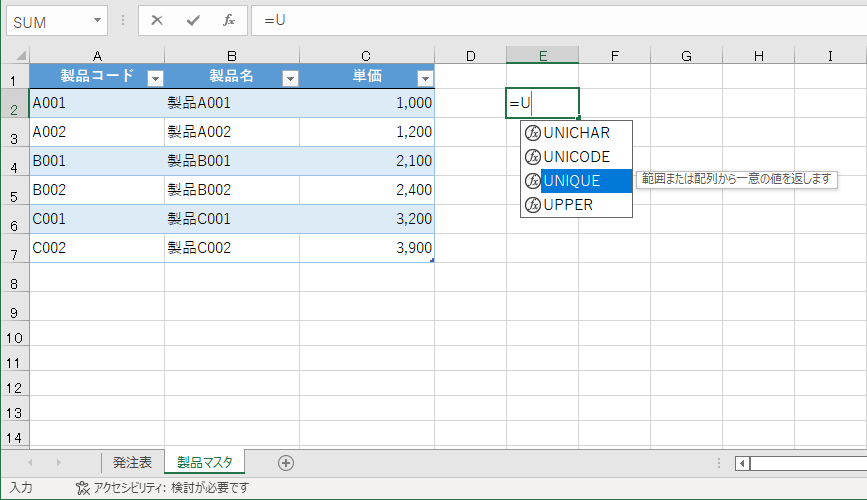This screenshot has height=500, width=867.
Task: Switch to the 製品マスタ sheet tab
Action: coord(205,462)
